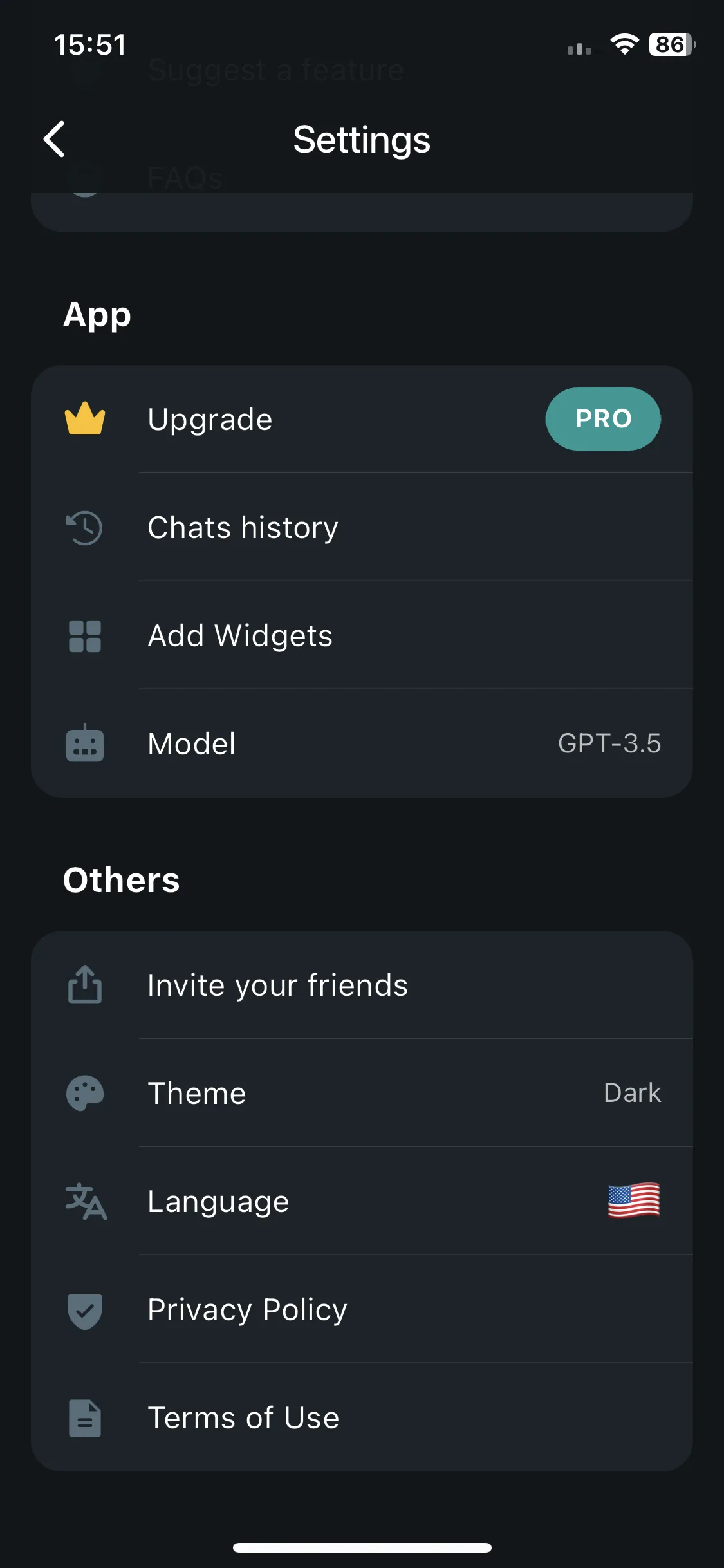Tap the back arrow icon

point(55,139)
